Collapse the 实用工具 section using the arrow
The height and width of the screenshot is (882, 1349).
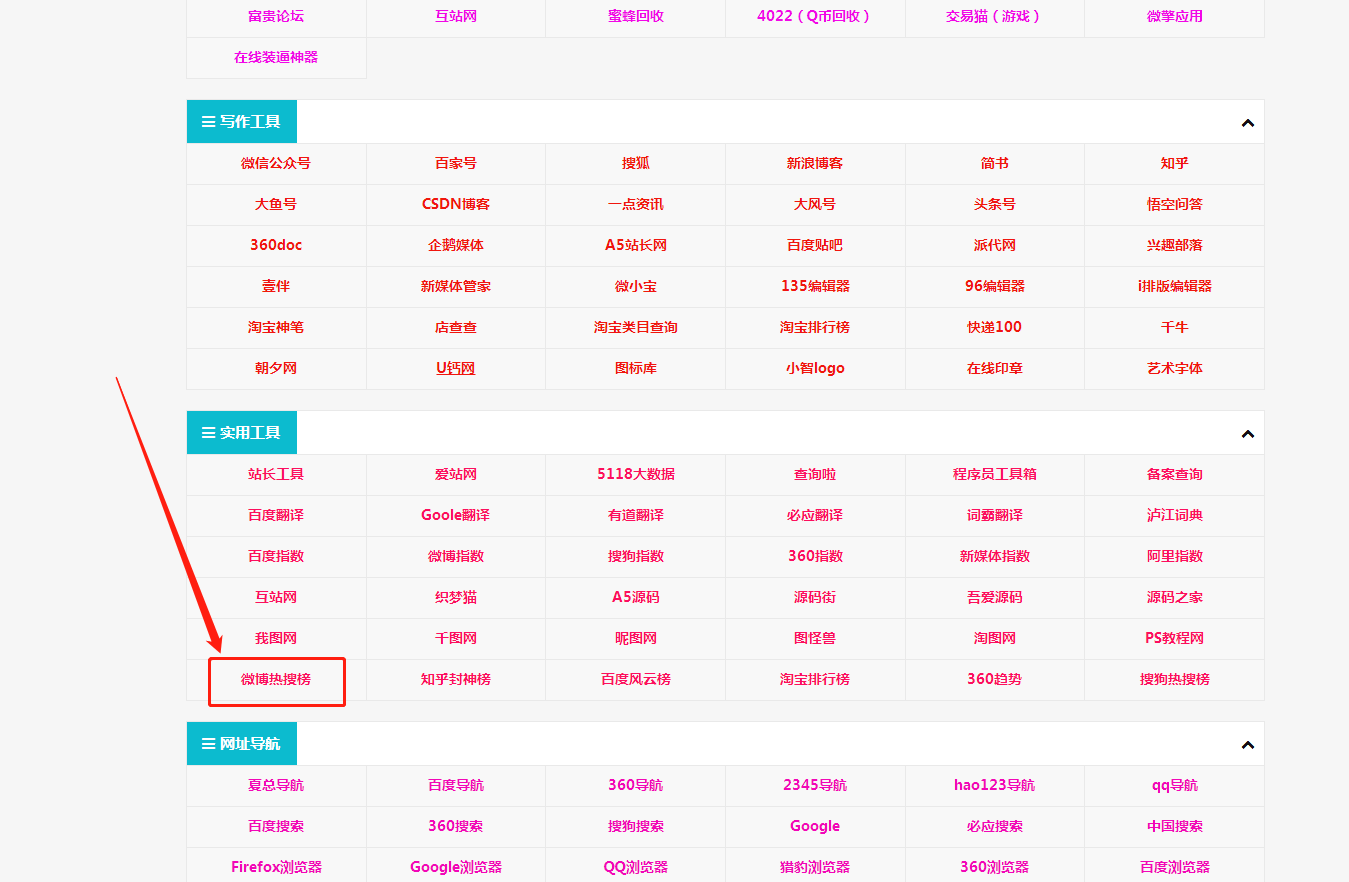coord(1247,434)
